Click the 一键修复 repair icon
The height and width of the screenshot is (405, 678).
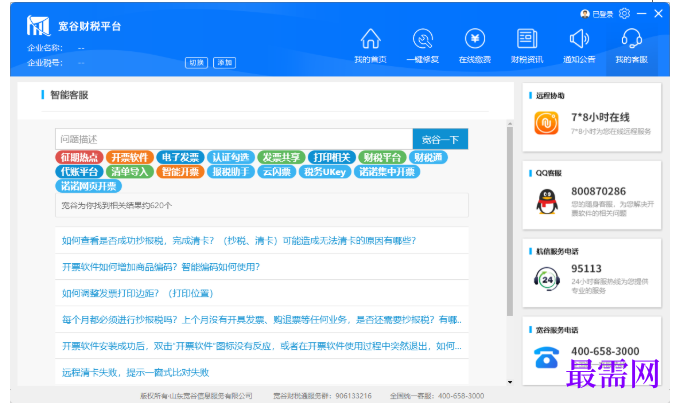423,38
